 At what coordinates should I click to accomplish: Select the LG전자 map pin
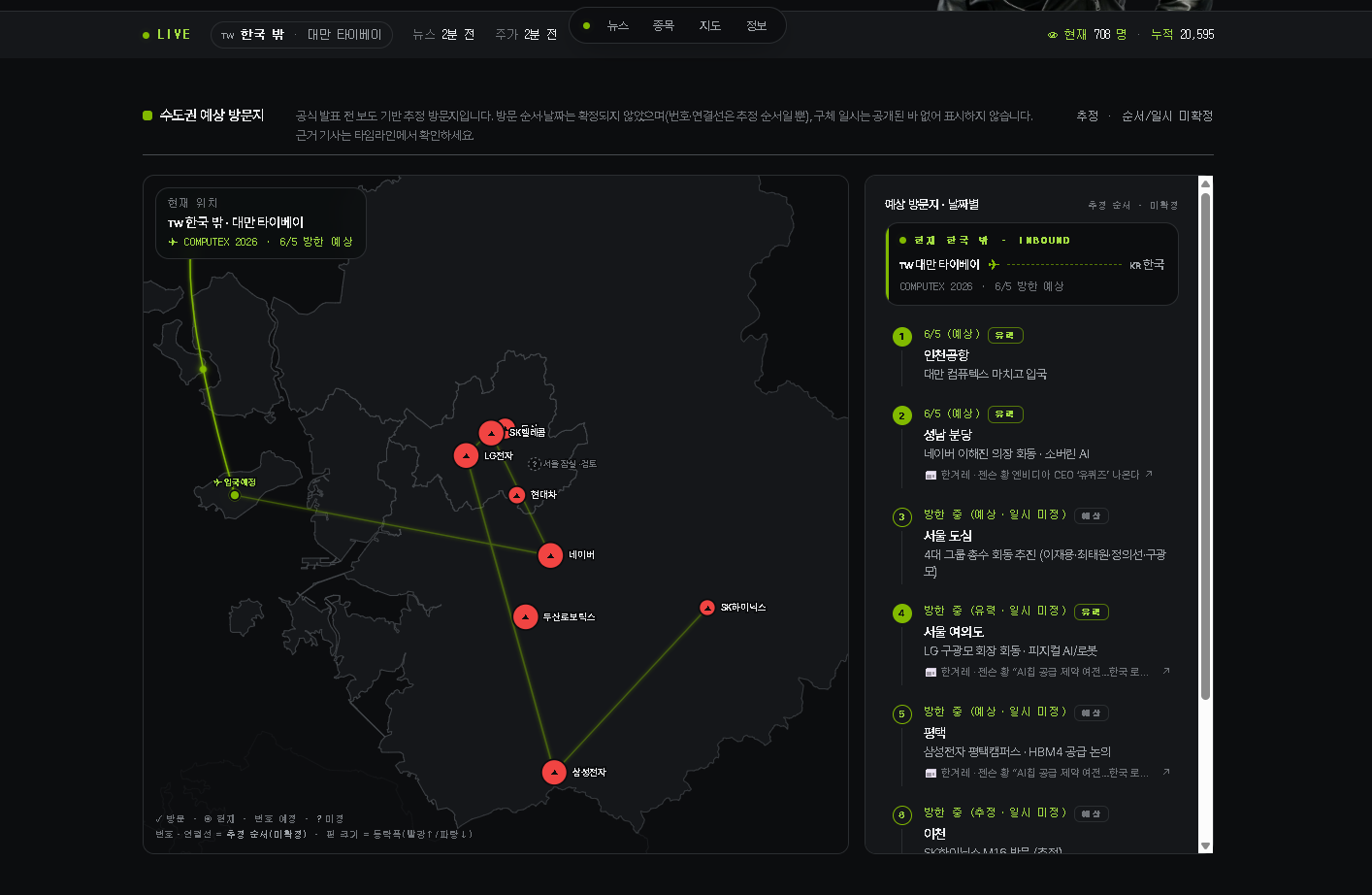pos(467,455)
